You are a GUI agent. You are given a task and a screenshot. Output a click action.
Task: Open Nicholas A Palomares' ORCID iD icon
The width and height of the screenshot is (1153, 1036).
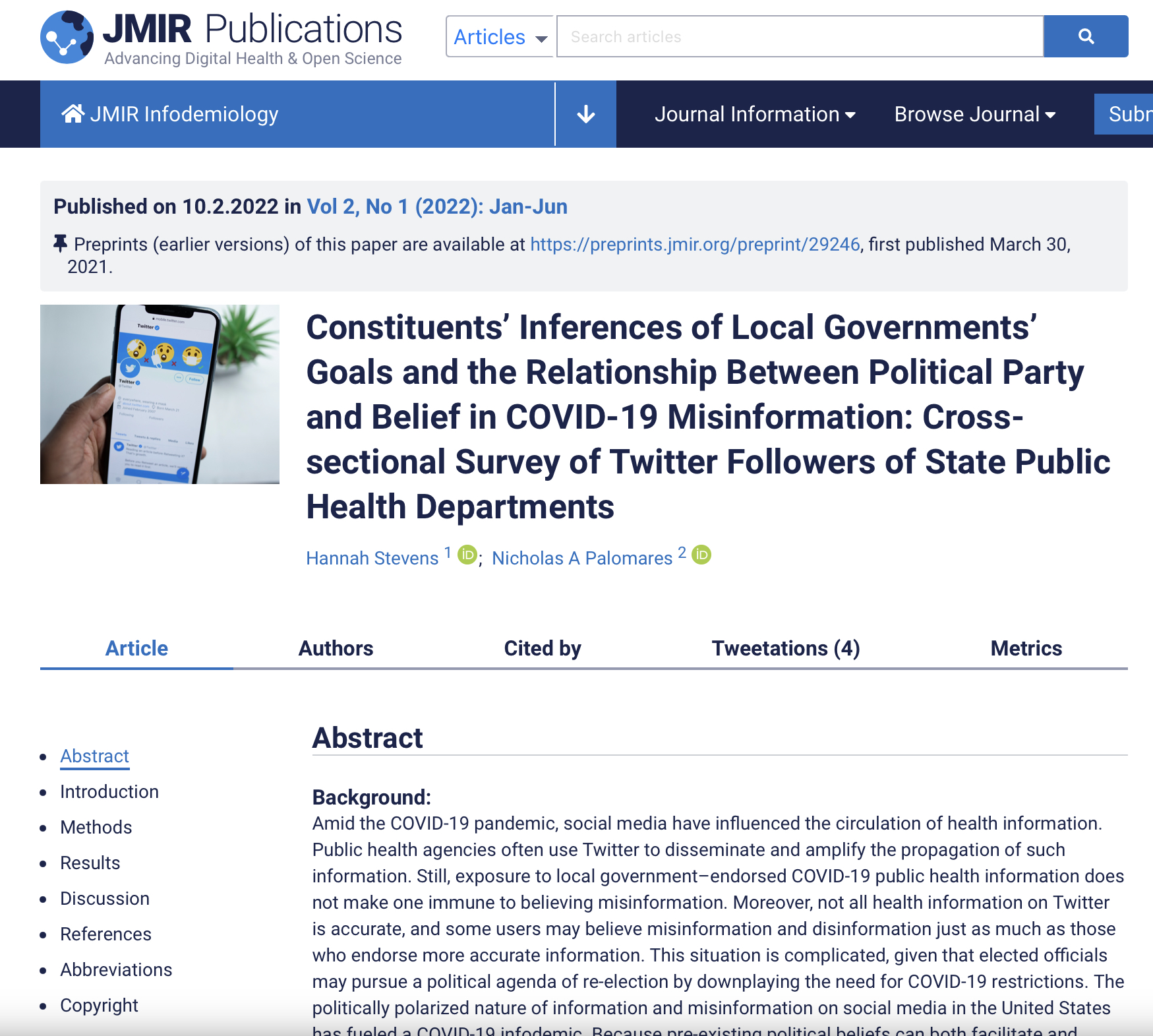[x=701, y=555]
